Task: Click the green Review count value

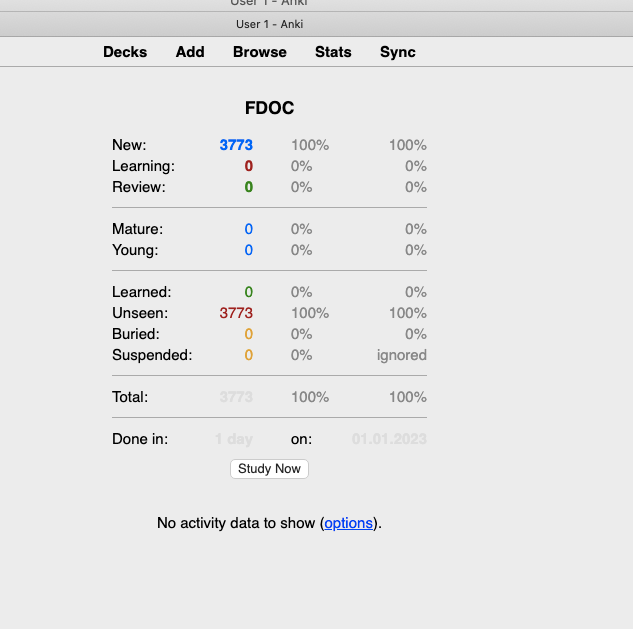Action: click(x=248, y=187)
